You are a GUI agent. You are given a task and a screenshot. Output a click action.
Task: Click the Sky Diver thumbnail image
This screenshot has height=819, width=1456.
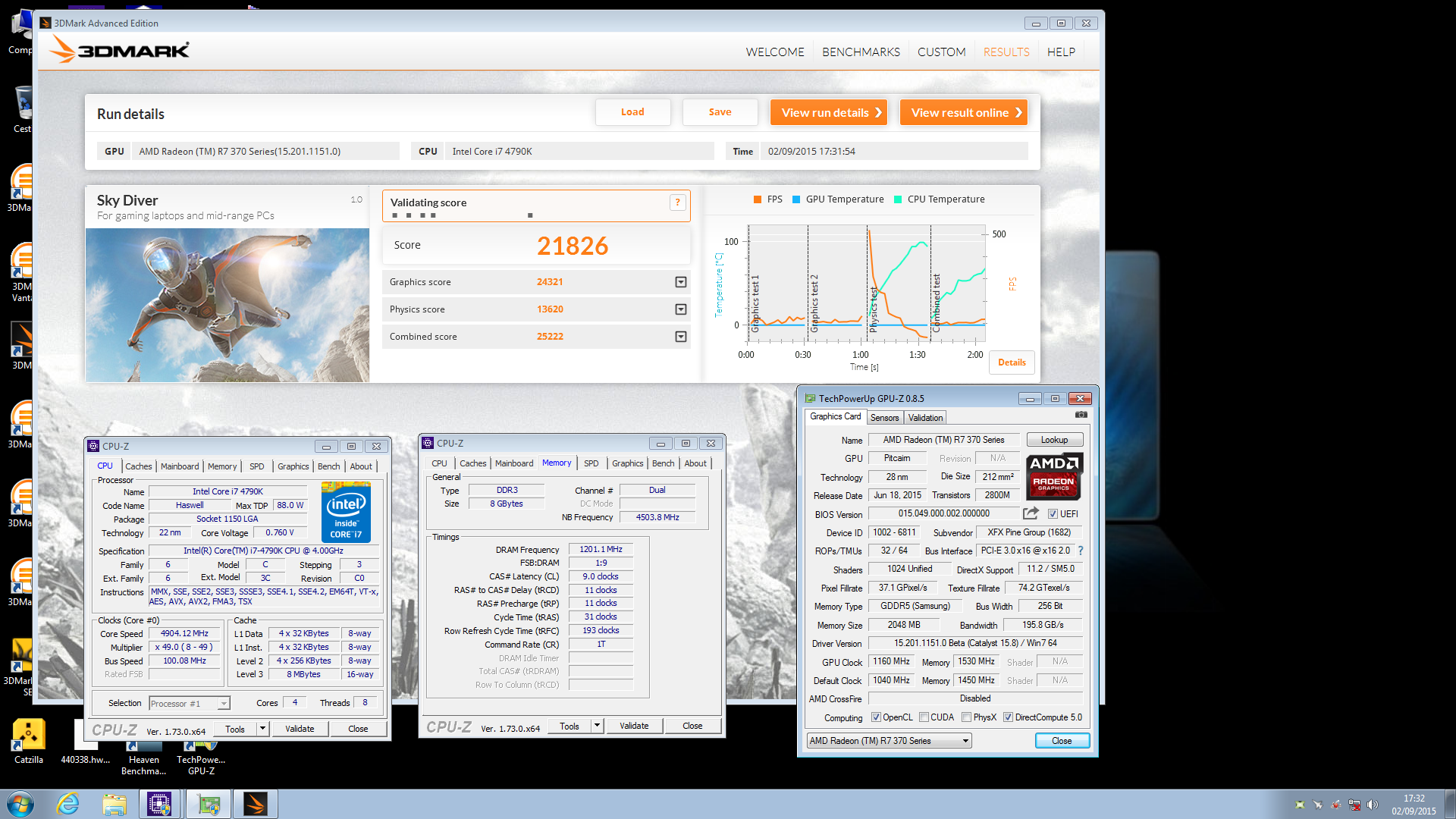point(227,305)
